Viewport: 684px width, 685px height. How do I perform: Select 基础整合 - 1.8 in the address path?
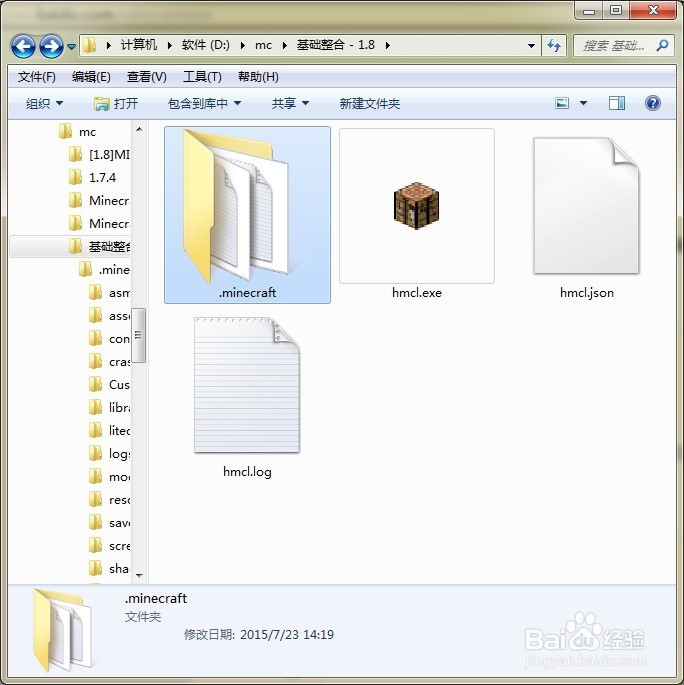tap(335, 45)
